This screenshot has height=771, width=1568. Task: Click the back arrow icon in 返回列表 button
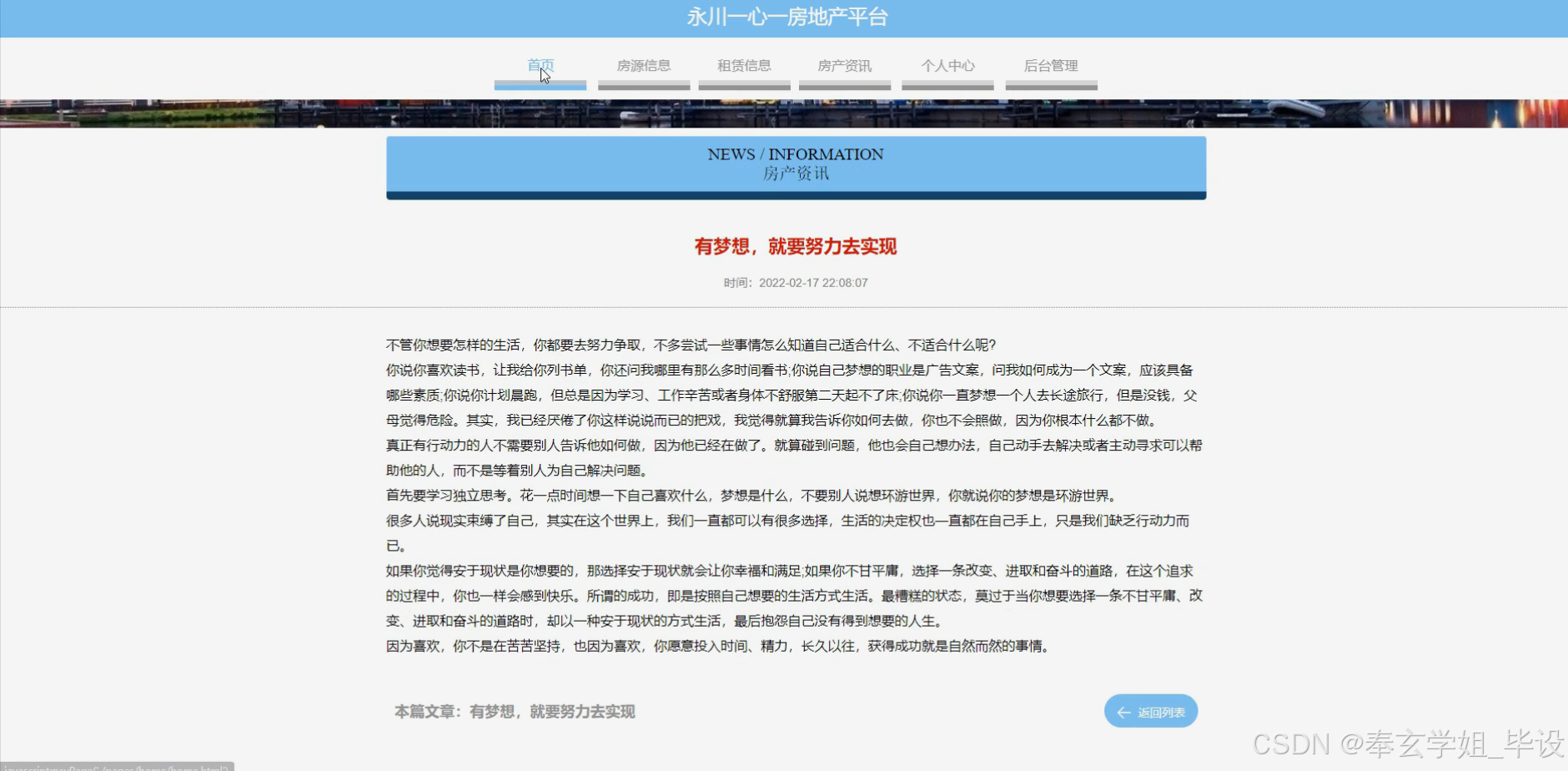coord(1123,712)
